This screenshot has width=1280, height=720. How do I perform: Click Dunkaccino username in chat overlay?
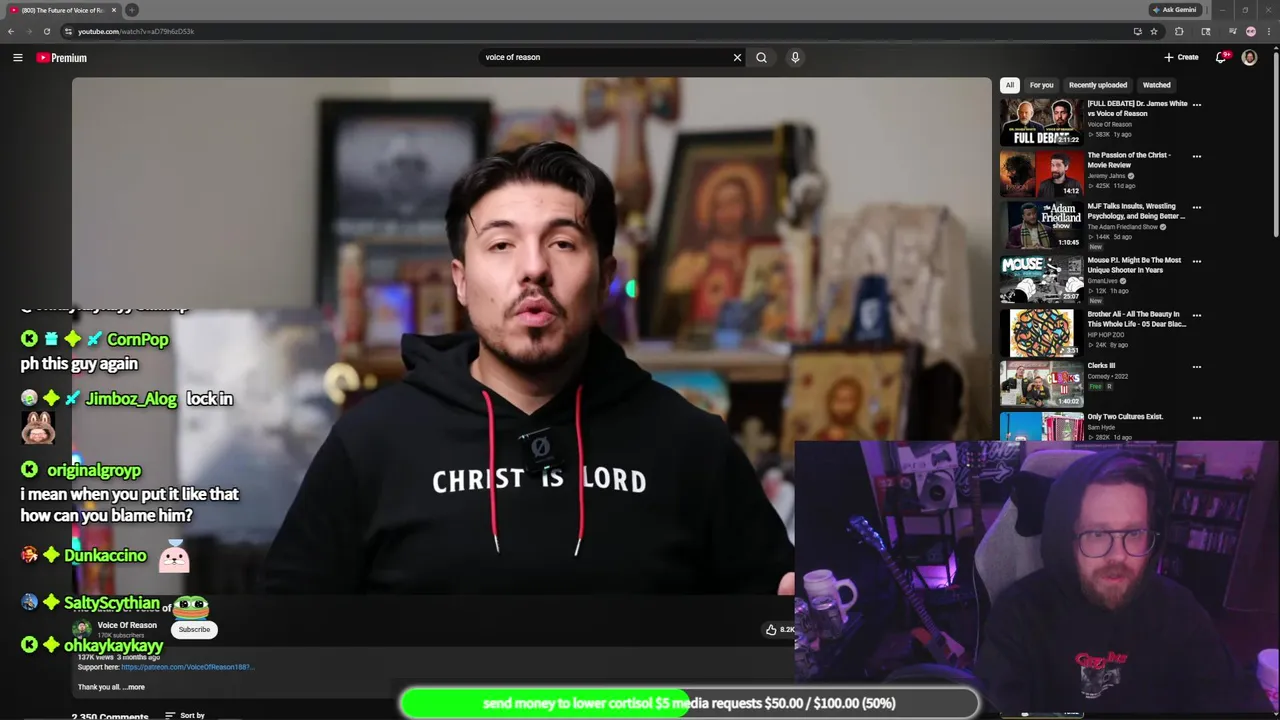coord(105,555)
